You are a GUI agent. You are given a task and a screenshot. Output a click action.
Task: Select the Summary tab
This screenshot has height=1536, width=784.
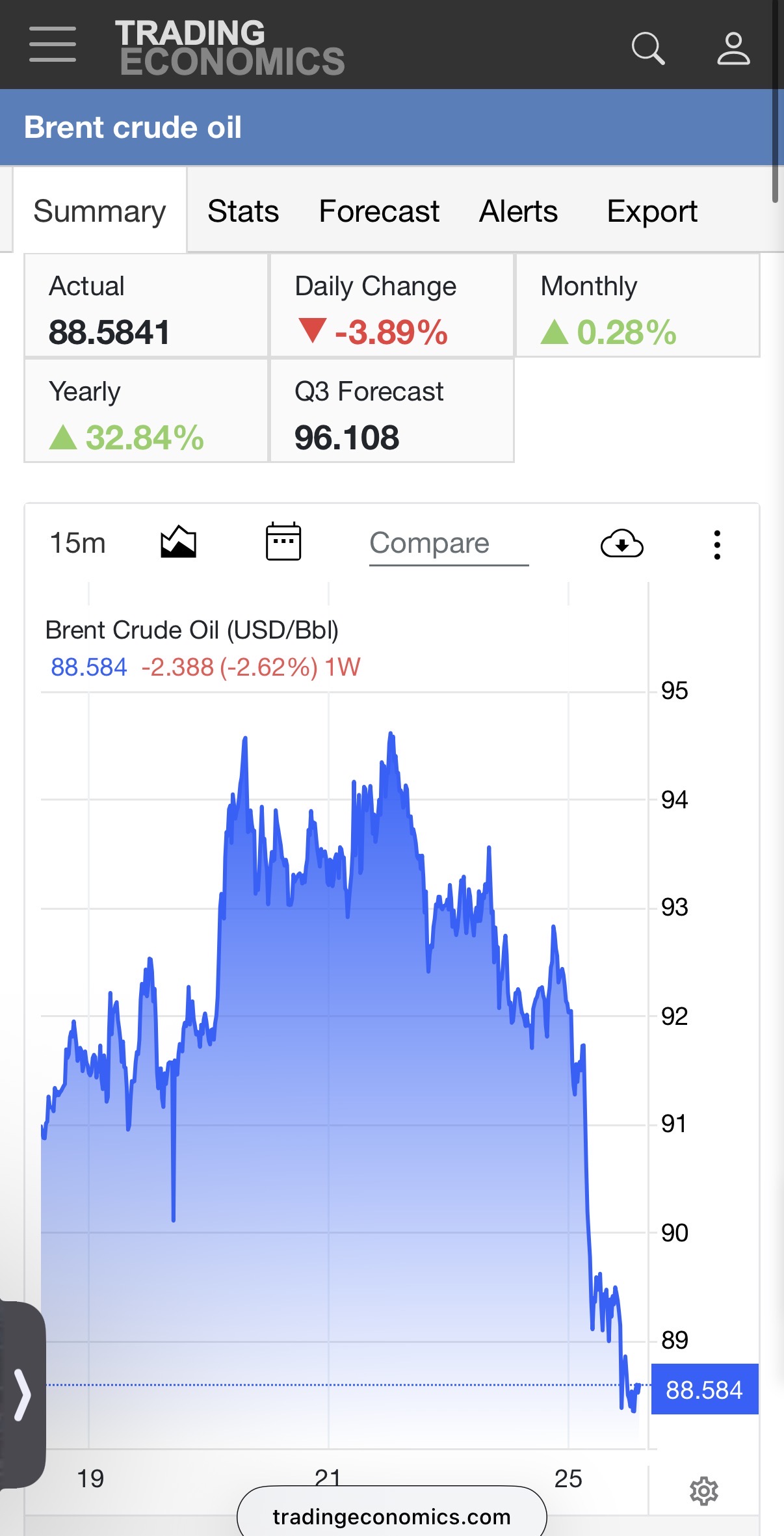click(99, 211)
